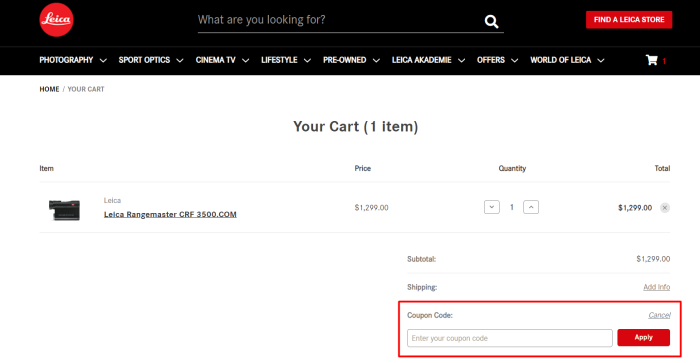Screen dimensions: 700x363
Task: Click the cart item count badge
Action: (664, 61)
